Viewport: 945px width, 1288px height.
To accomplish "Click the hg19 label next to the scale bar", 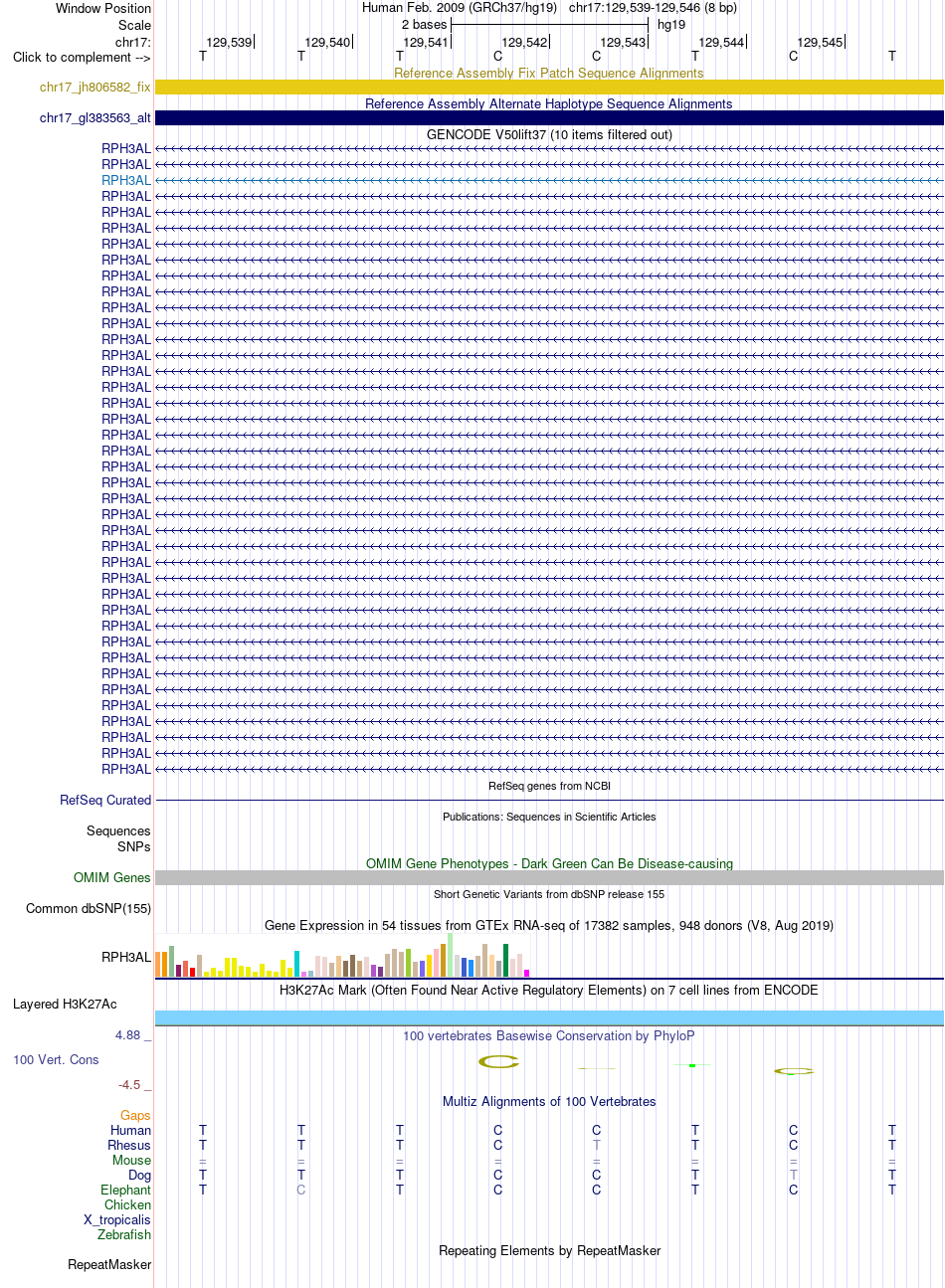I will tap(671, 25).
